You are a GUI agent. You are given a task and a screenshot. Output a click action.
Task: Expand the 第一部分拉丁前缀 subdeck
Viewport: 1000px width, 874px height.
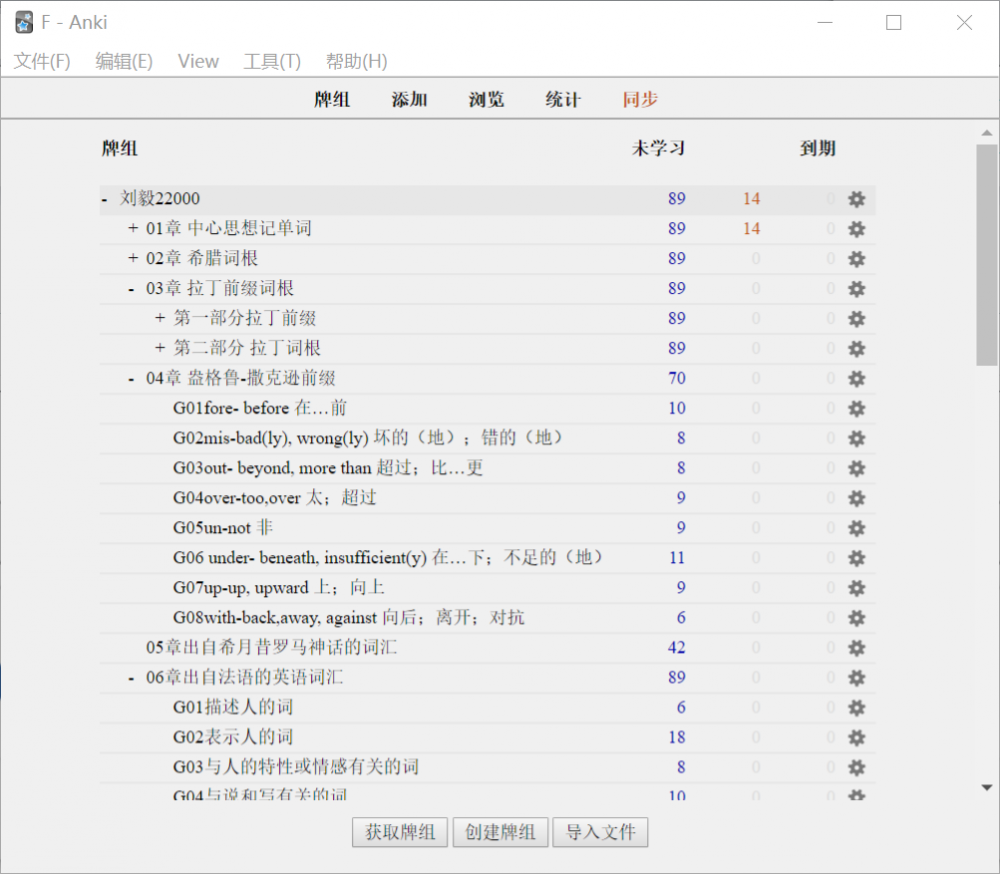(x=160, y=318)
